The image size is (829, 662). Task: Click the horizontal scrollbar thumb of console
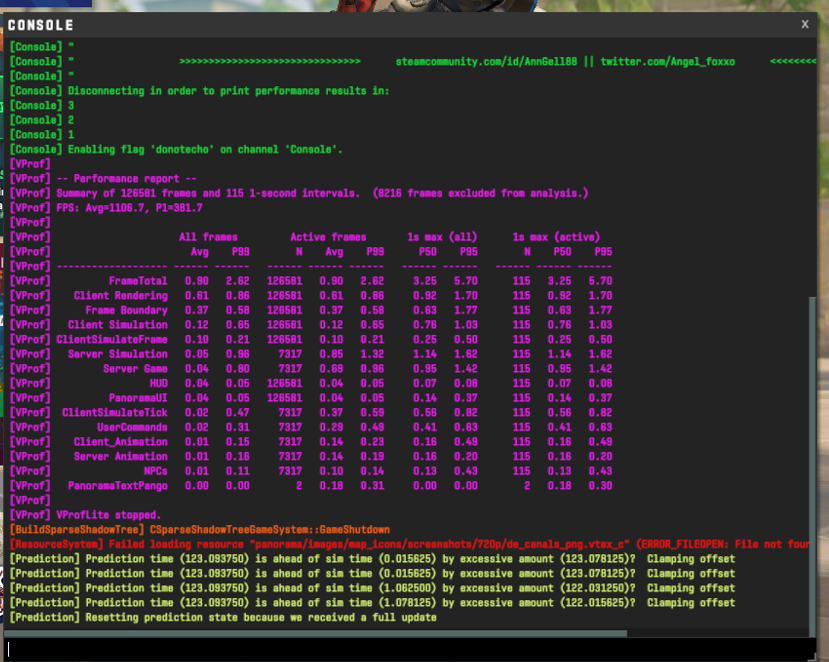point(316,633)
